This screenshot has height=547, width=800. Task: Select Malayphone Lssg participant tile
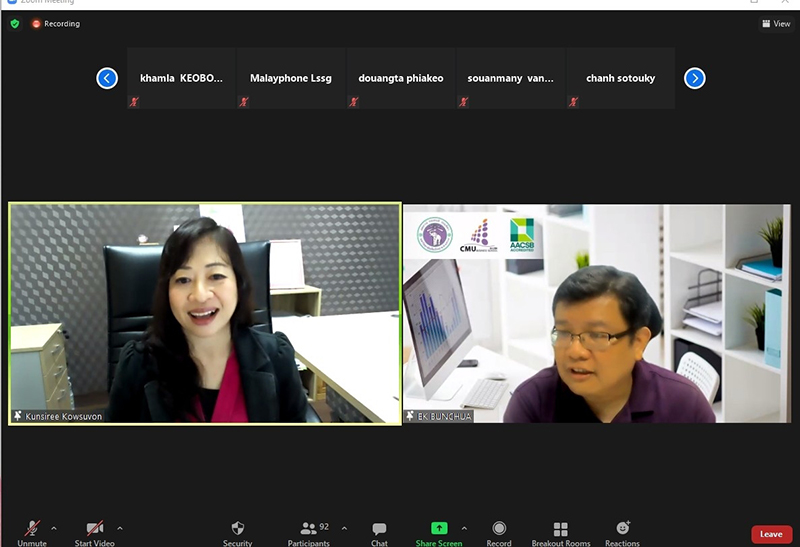coord(291,78)
